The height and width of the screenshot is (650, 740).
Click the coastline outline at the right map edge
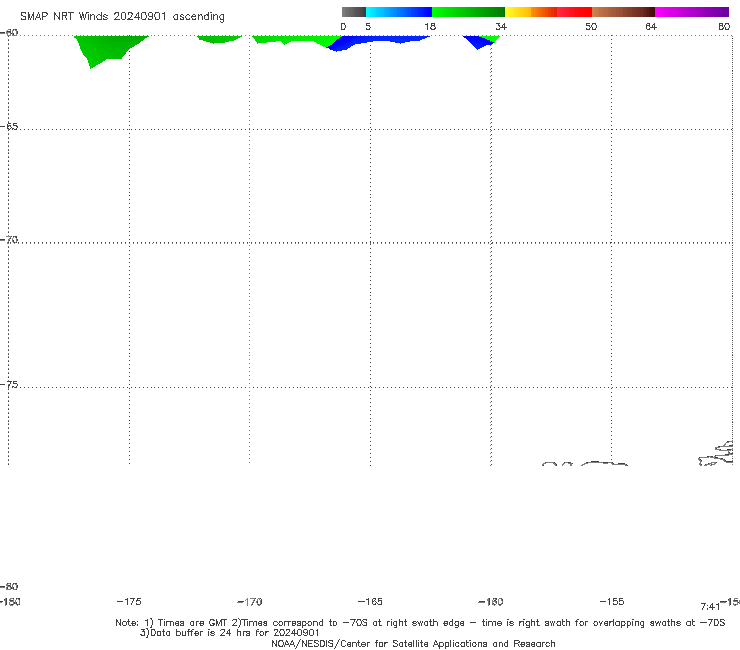(716, 454)
